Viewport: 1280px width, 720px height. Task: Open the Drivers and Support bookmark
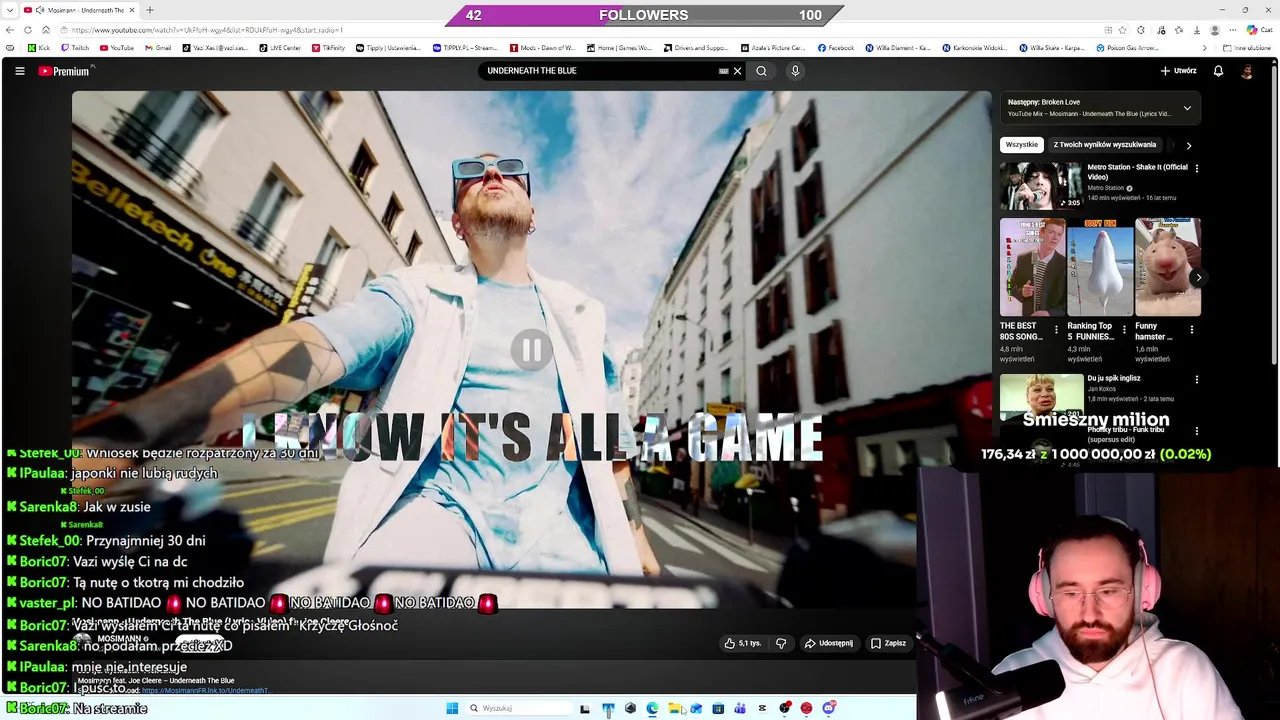point(696,48)
